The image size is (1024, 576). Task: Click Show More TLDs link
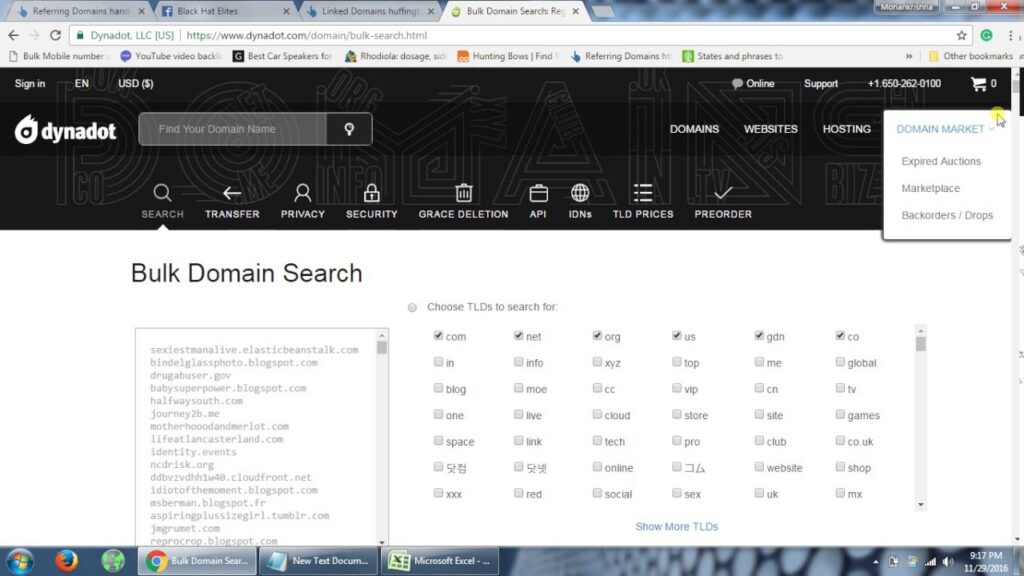(x=677, y=526)
